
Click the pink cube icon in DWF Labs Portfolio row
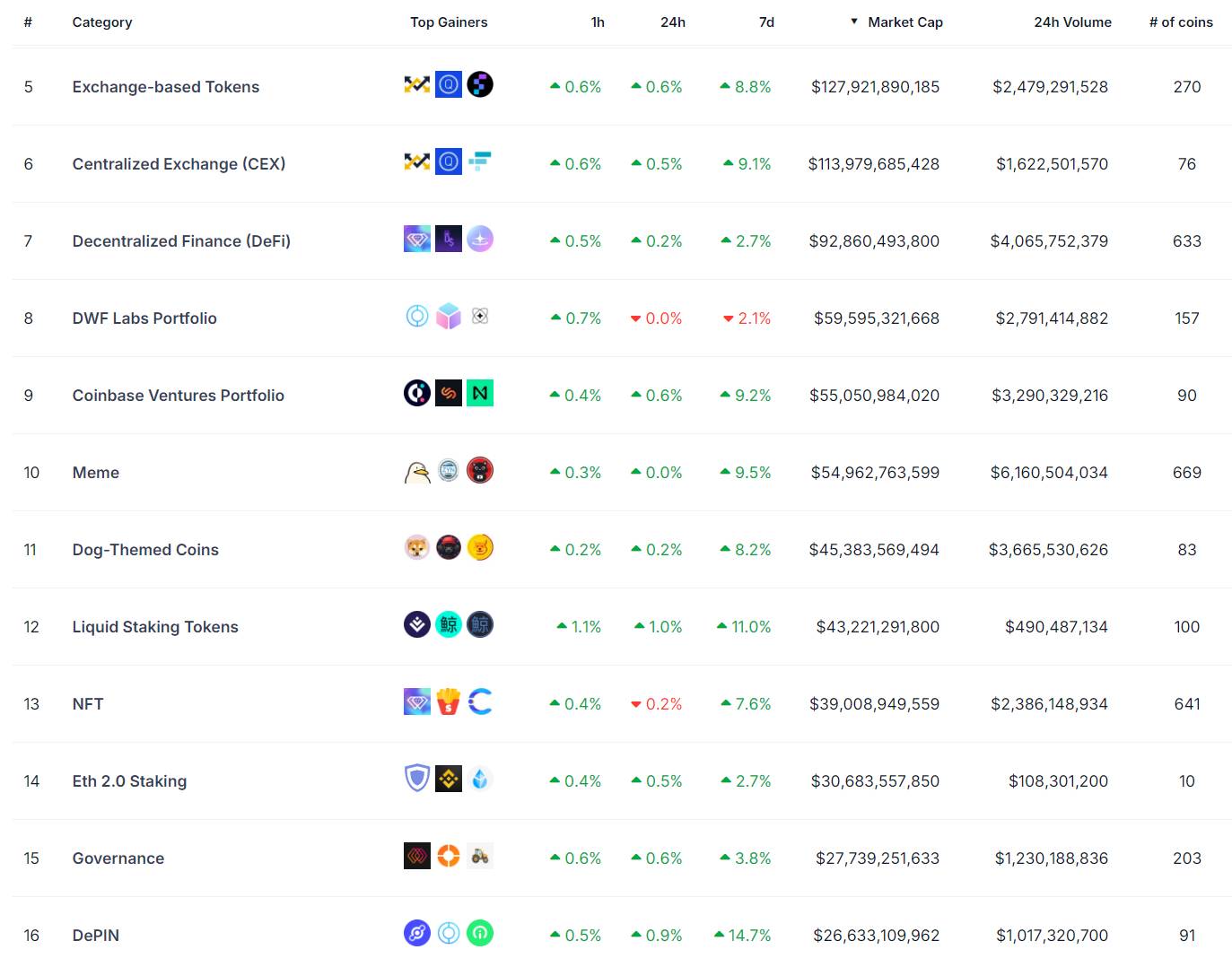coord(449,317)
